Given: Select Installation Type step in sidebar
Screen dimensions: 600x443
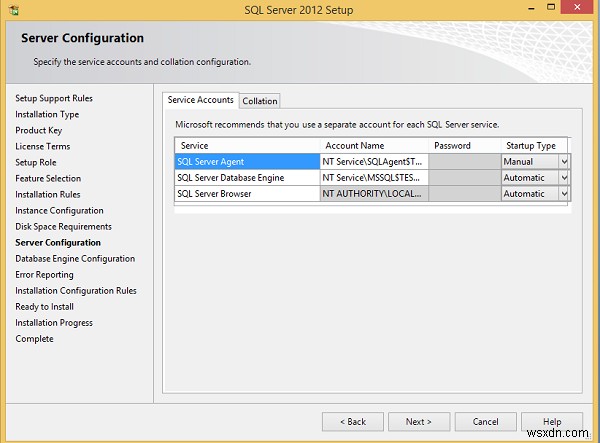Looking at the screenshot, I should (47, 114).
